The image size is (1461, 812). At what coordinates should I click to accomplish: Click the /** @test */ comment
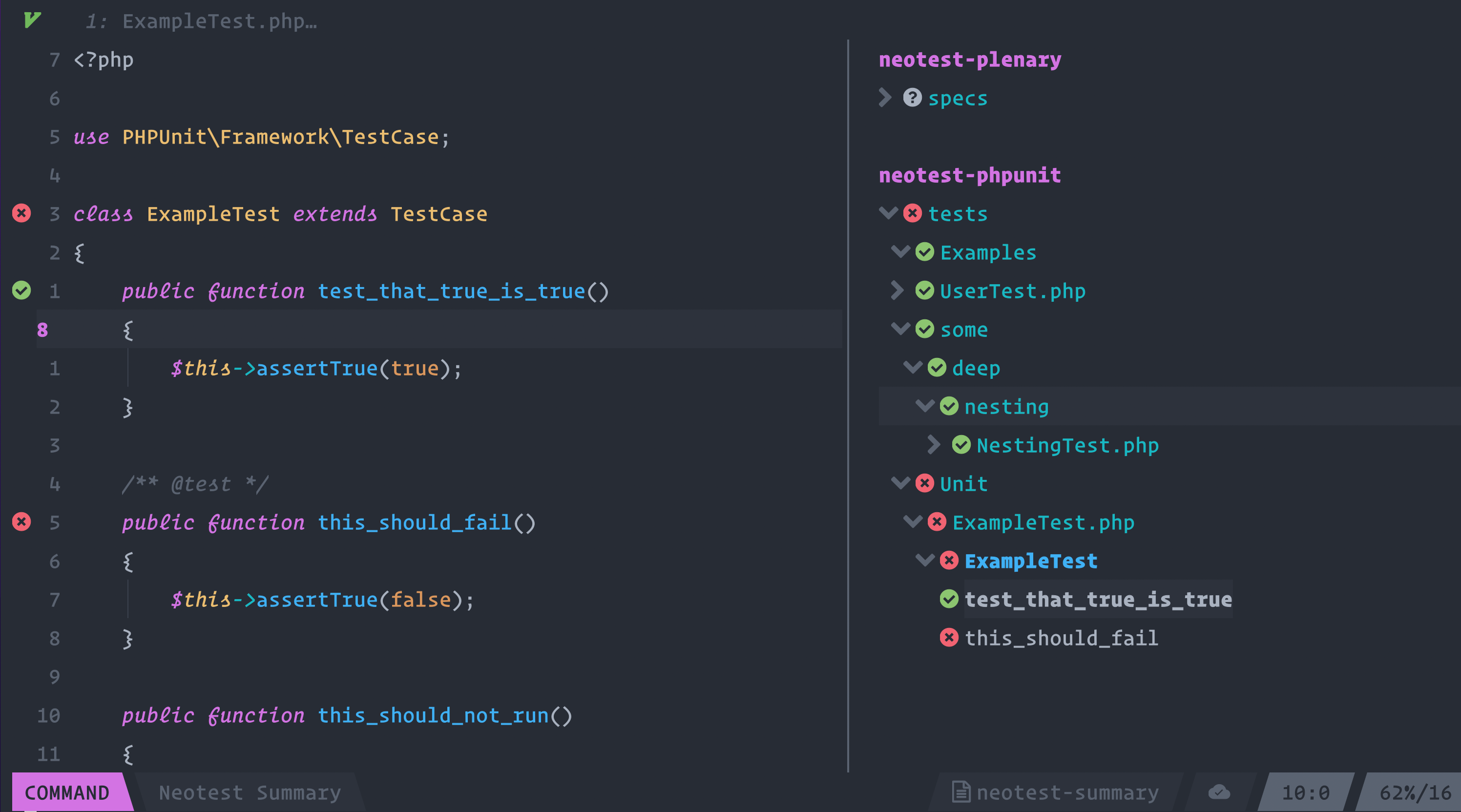coord(195,484)
